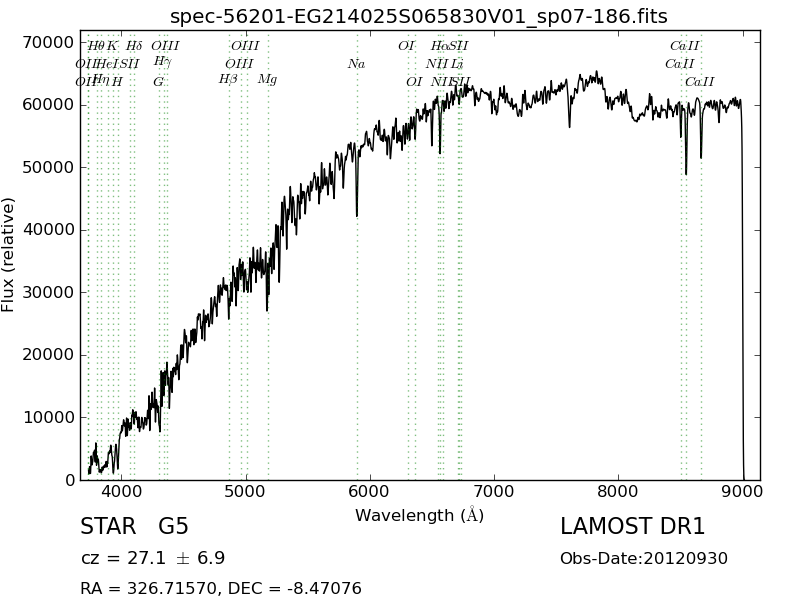Viewport: 800px width, 600px height.
Task: Click the y-axis tick label 40000
Action: pos(48,230)
